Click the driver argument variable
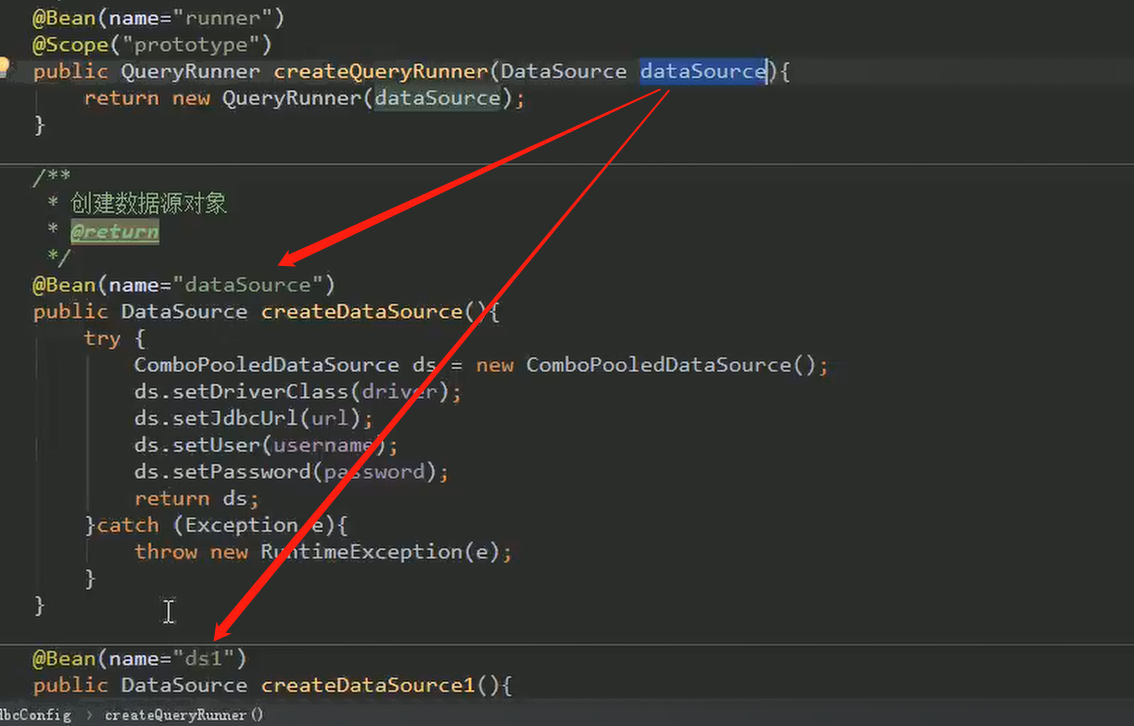The height and width of the screenshot is (726, 1134). [399, 392]
